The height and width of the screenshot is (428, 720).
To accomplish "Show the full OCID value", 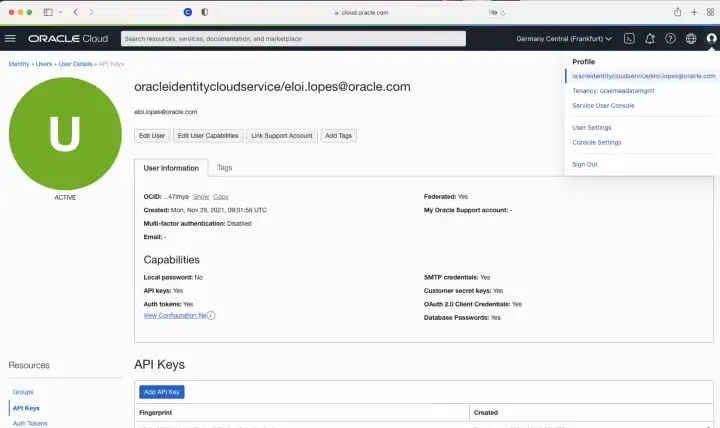I will pos(201,197).
